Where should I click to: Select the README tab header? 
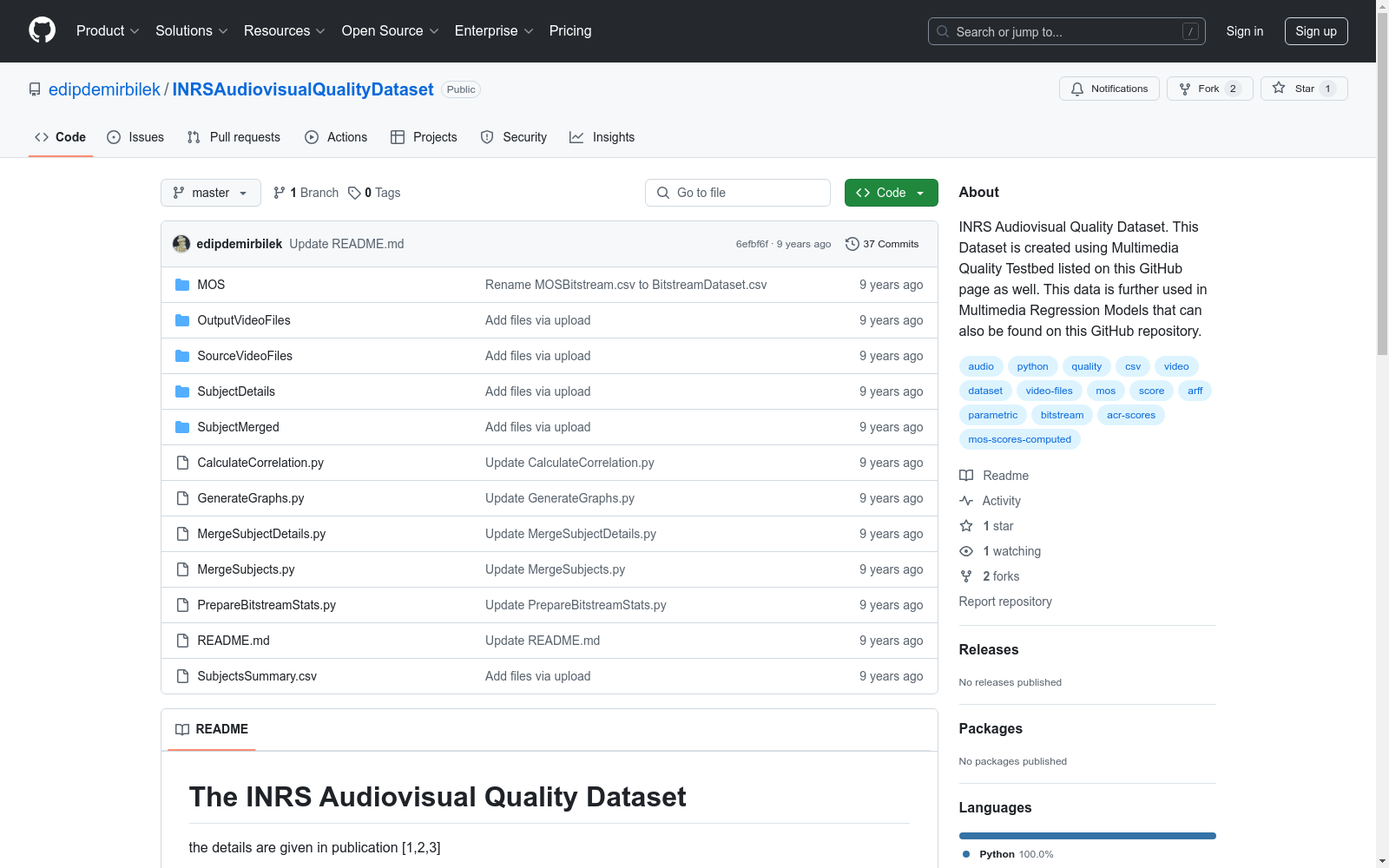(x=212, y=729)
